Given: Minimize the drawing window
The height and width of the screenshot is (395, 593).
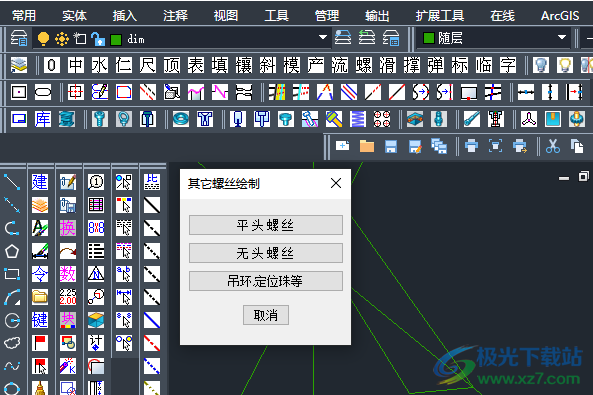Looking at the screenshot, I should [x=564, y=178].
